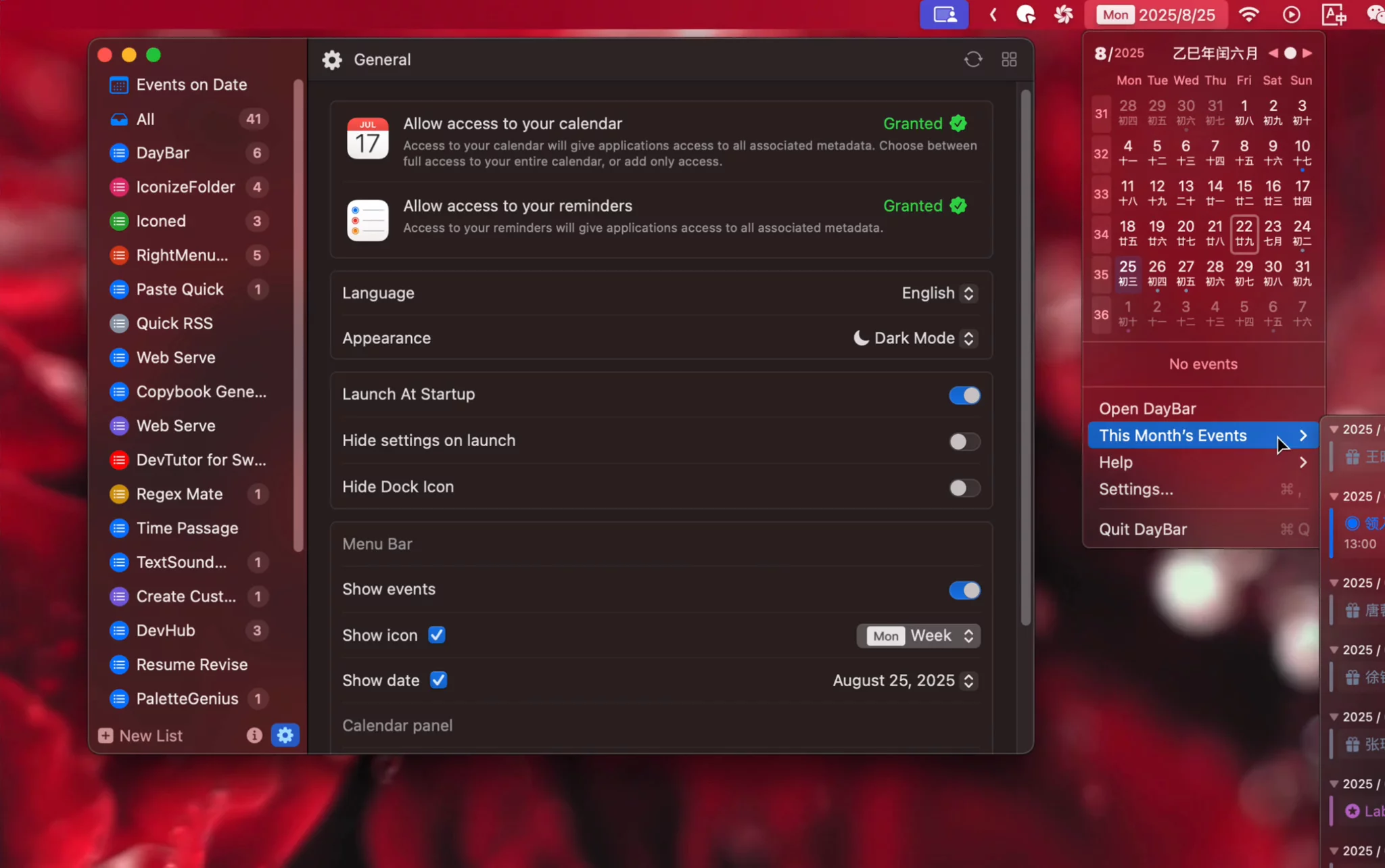Viewport: 1385px width, 868px height.
Task: Click the pink IconizeFolder list icon
Action: [x=119, y=187]
